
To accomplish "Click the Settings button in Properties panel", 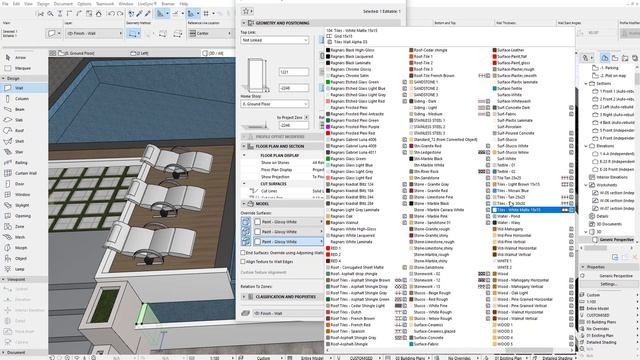I will (x=608, y=284).
